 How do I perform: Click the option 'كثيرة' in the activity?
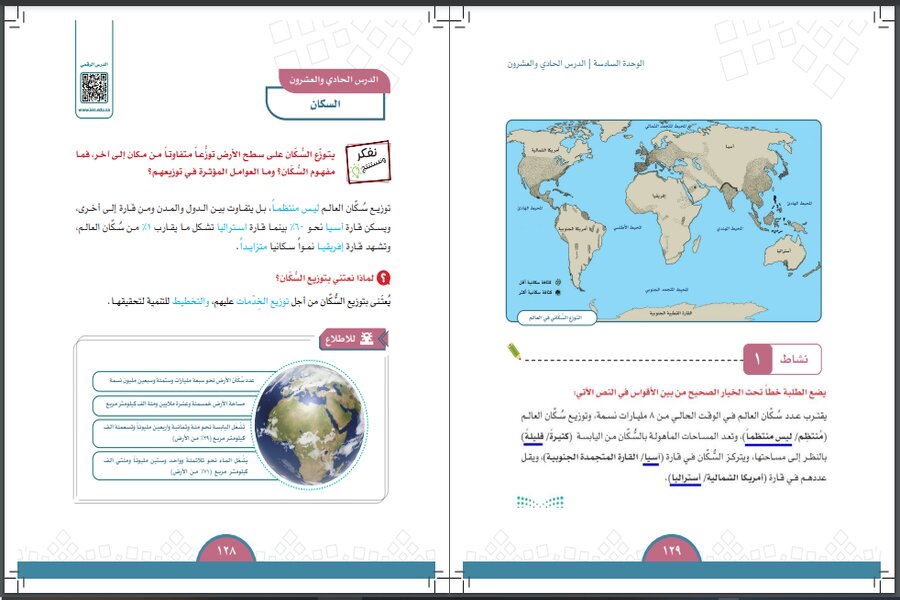click(558, 437)
